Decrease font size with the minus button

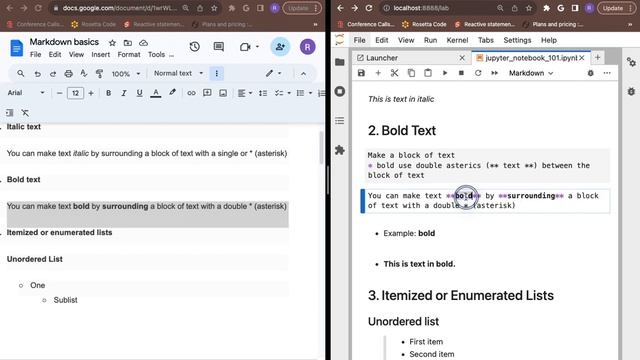click(60, 93)
